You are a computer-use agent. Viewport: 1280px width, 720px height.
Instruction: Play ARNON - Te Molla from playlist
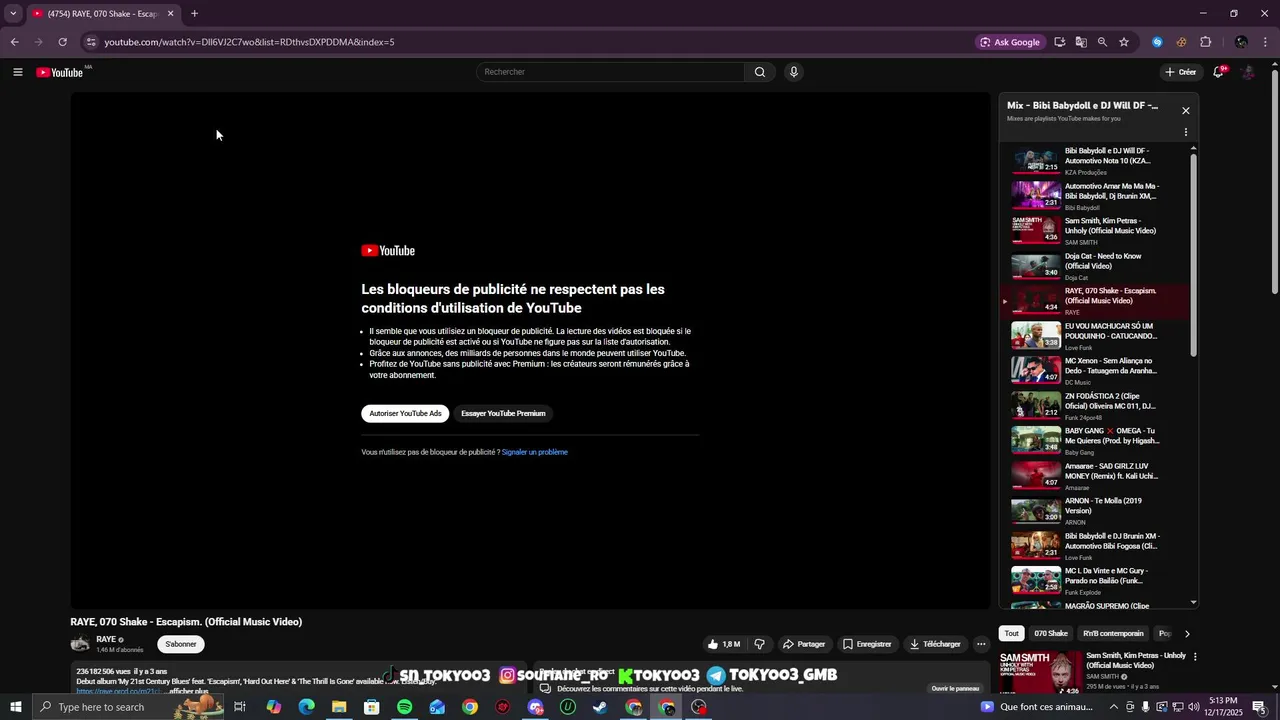(x=1095, y=511)
